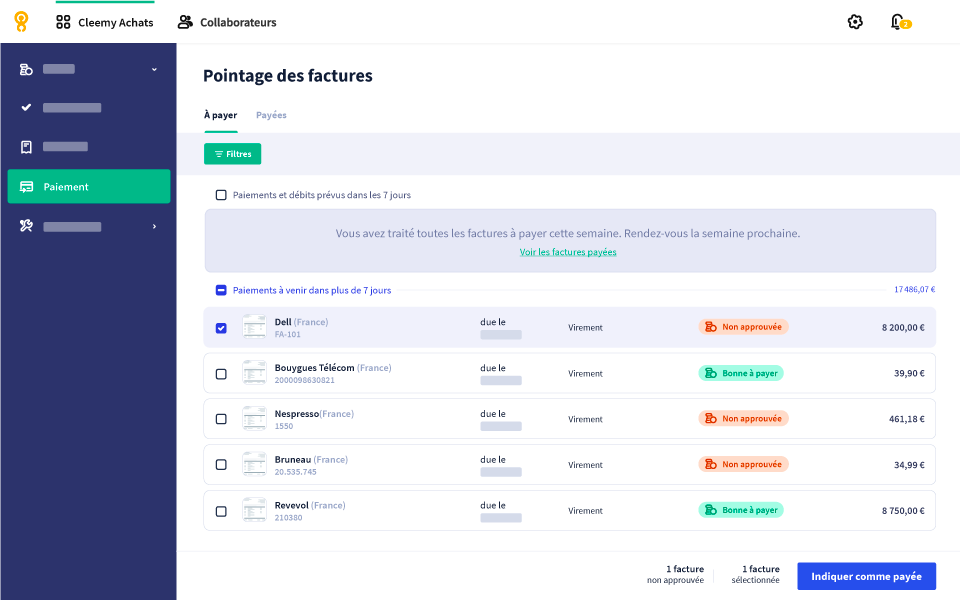This screenshot has height=600, width=960.
Task: Check the Revevol invoice checkbox
Action: click(x=221, y=511)
